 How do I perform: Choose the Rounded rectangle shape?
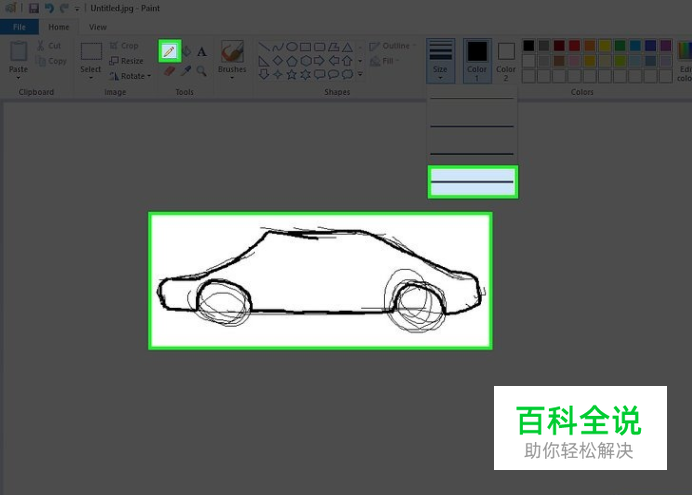click(320, 47)
